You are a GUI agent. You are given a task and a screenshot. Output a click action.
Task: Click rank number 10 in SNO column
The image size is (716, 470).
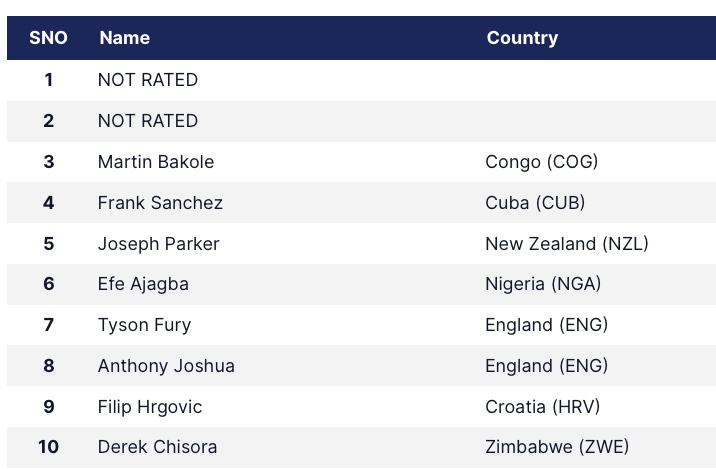48,447
